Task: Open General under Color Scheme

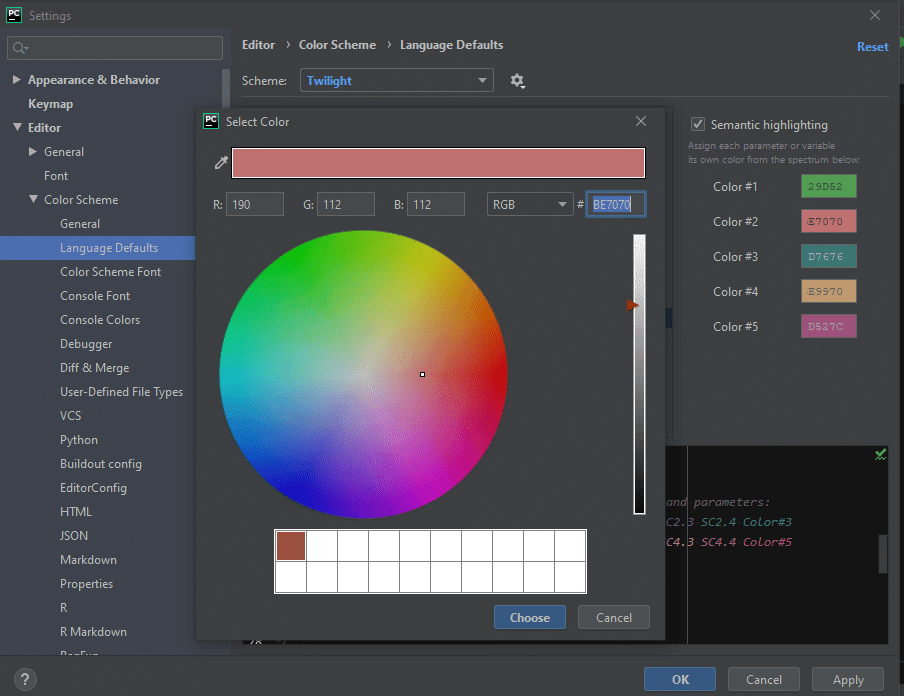Action: click(x=80, y=224)
